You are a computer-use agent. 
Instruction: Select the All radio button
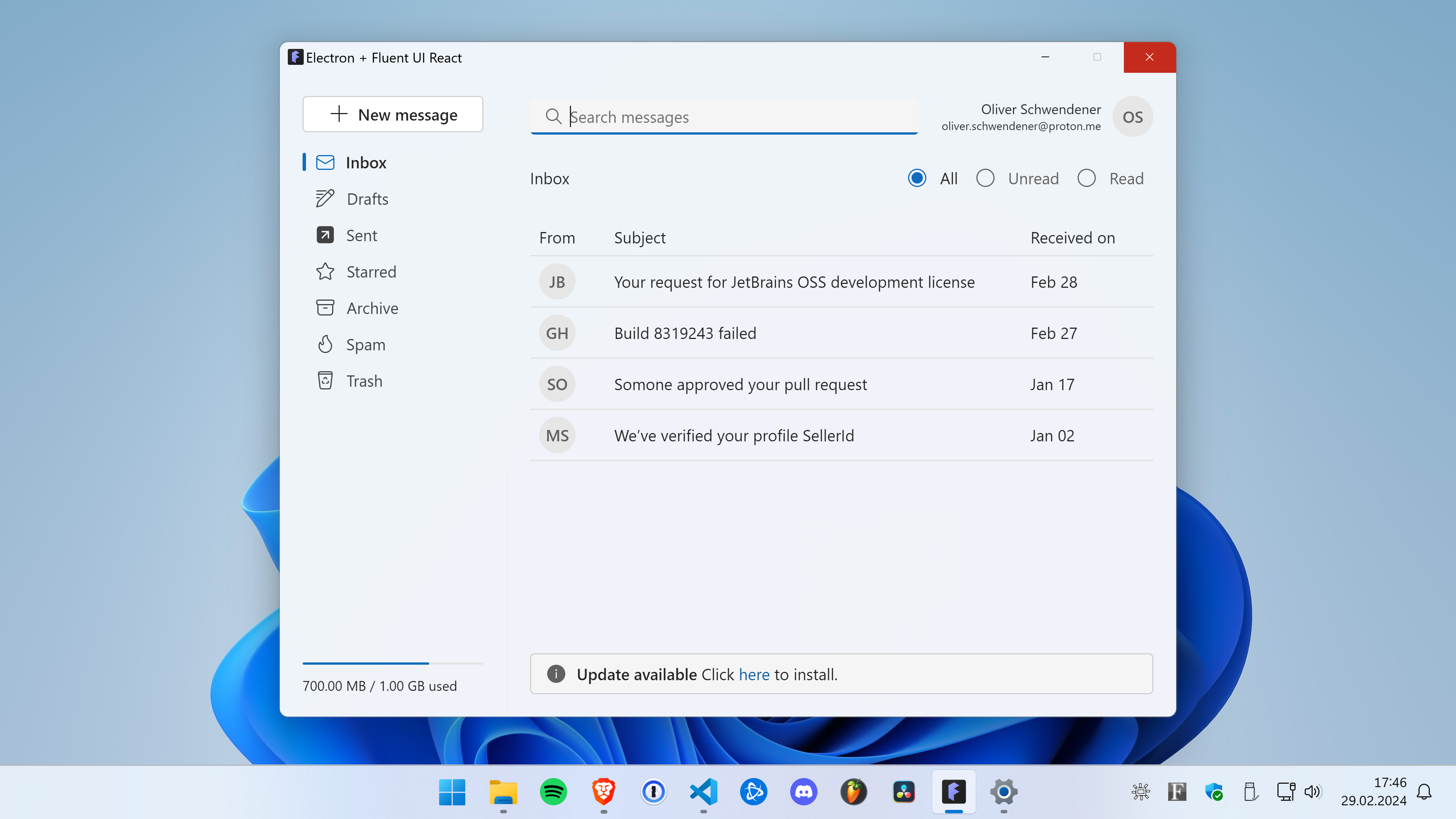point(917,178)
